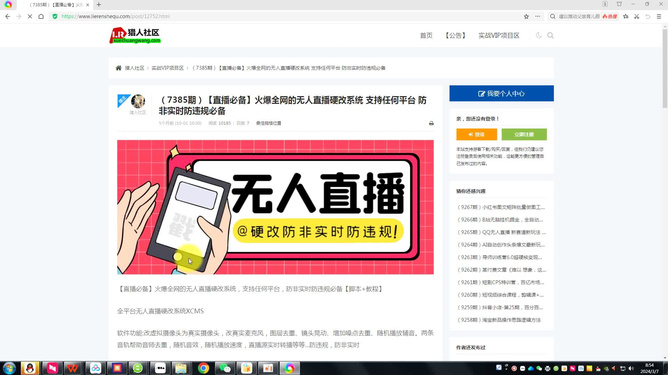Click the search magnifier in browser search box
The width and height of the screenshot is (668, 375).
[x=553, y=16]
